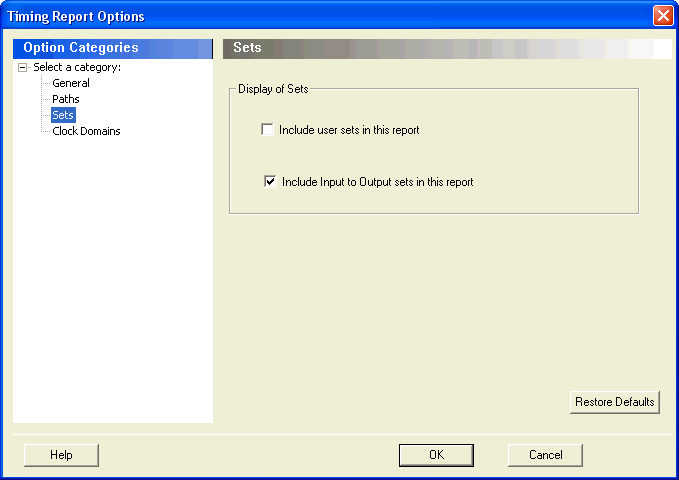Image resolution: width=679 pixels, height=480 pixels.
Task: Close the dialog with the red X
Action: (x=663, y=16)
